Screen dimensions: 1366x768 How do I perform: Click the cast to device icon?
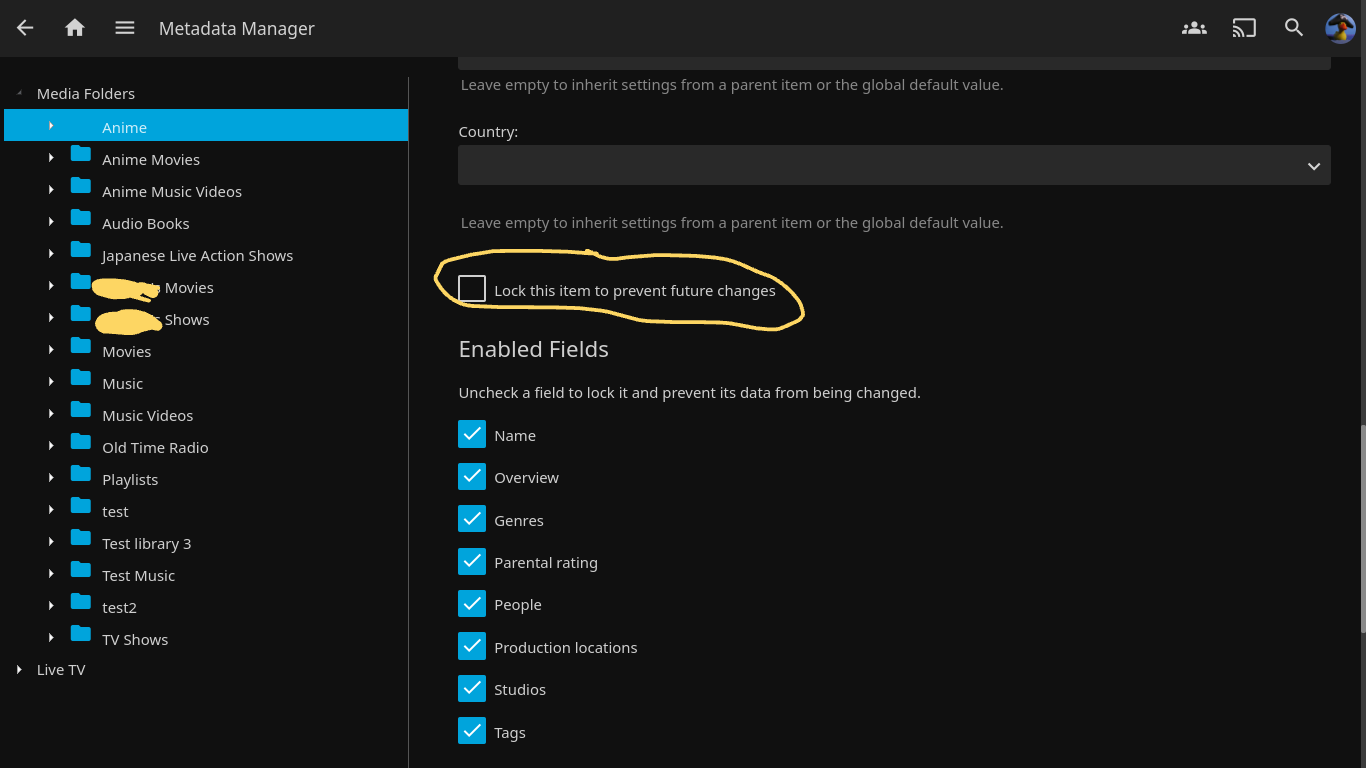tap(1244, 28)
